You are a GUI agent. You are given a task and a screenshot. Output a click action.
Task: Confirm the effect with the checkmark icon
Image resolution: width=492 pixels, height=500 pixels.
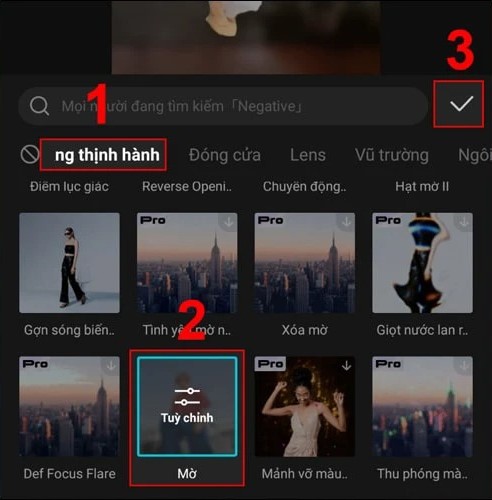click(461, 104)
